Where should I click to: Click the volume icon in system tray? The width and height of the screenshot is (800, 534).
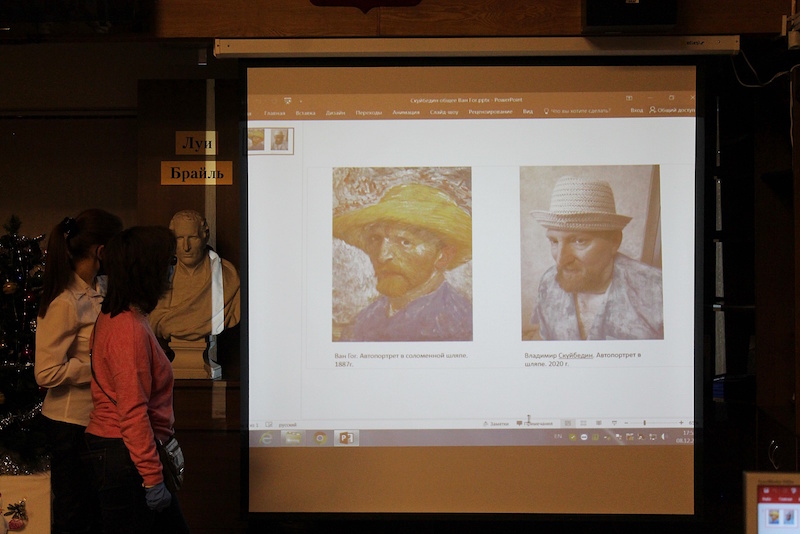coord(662,436)
